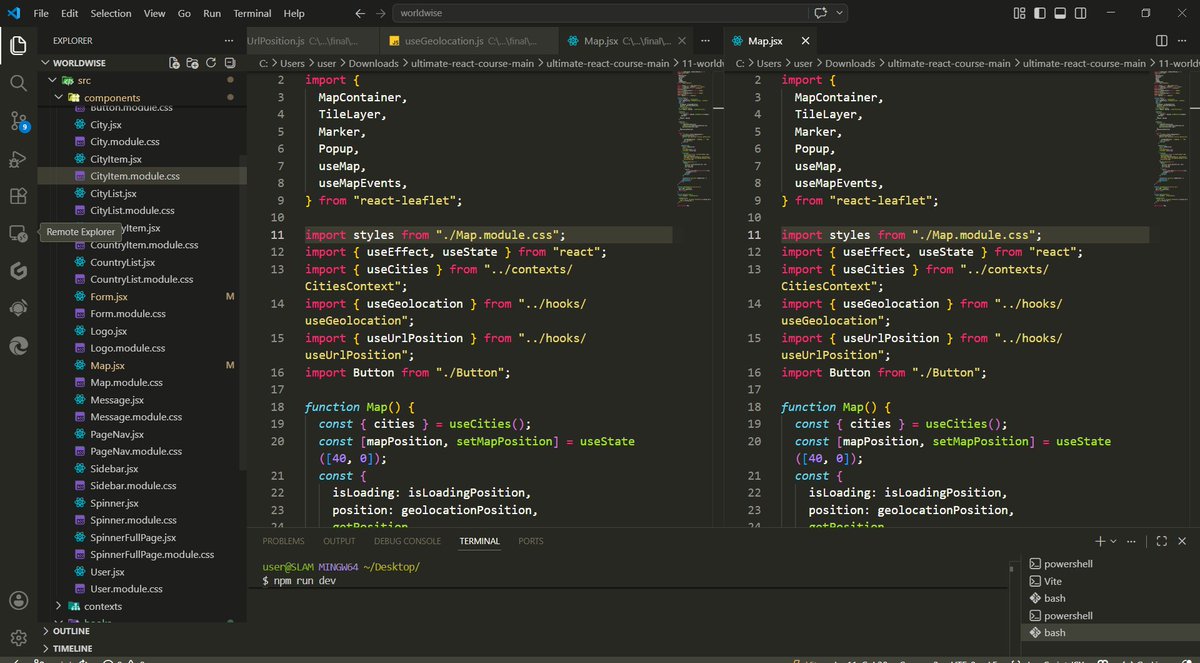Viewport: 1200px width, 663px height.
Task: Create a new terminal with plus icon
Action: [1100, 541]
